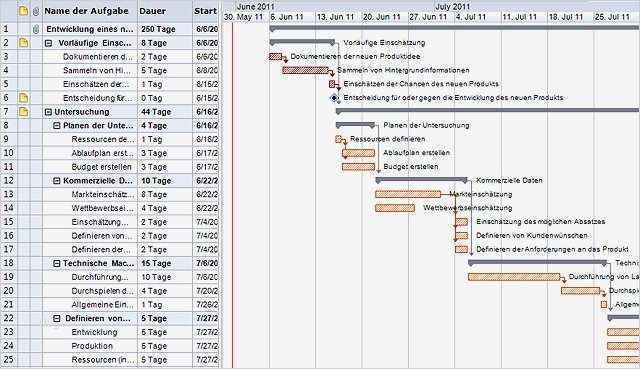Click the 6. Jun 11 week header
Image resolution: width=640 pixels, height=369 pixels.
(287, 17)
